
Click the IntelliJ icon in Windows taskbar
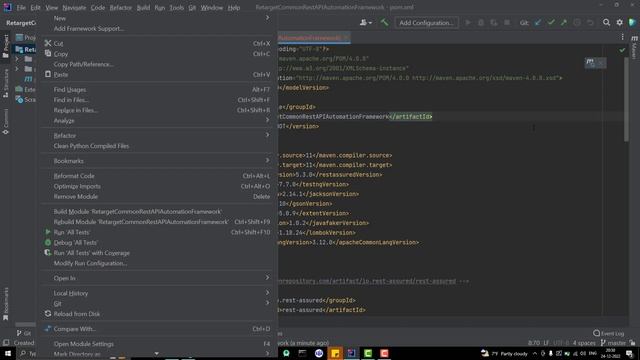point(351,353)
